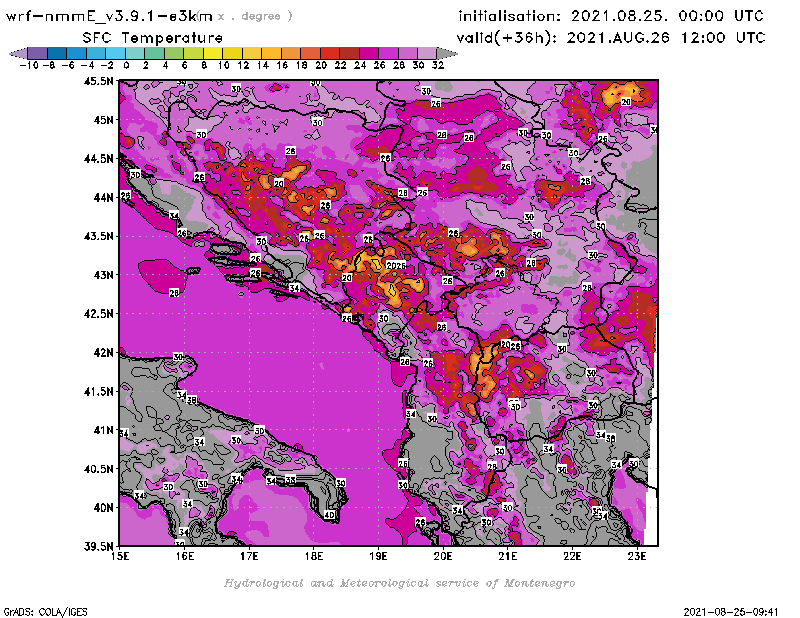Click the '21E' longitude label

(x=507, y=556)
